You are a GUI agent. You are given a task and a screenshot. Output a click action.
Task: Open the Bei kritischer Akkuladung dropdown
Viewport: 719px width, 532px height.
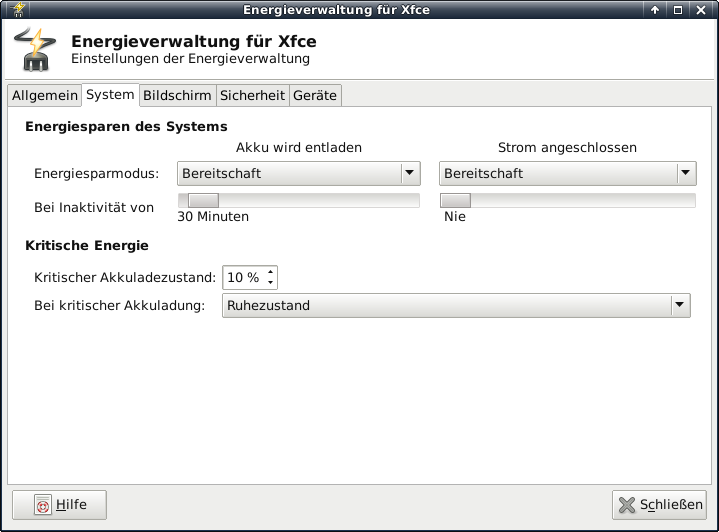(x=456, y=306)
